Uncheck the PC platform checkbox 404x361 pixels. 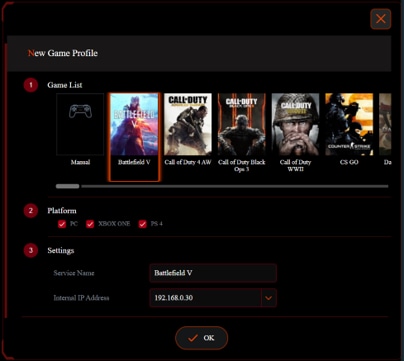(62, 224)
